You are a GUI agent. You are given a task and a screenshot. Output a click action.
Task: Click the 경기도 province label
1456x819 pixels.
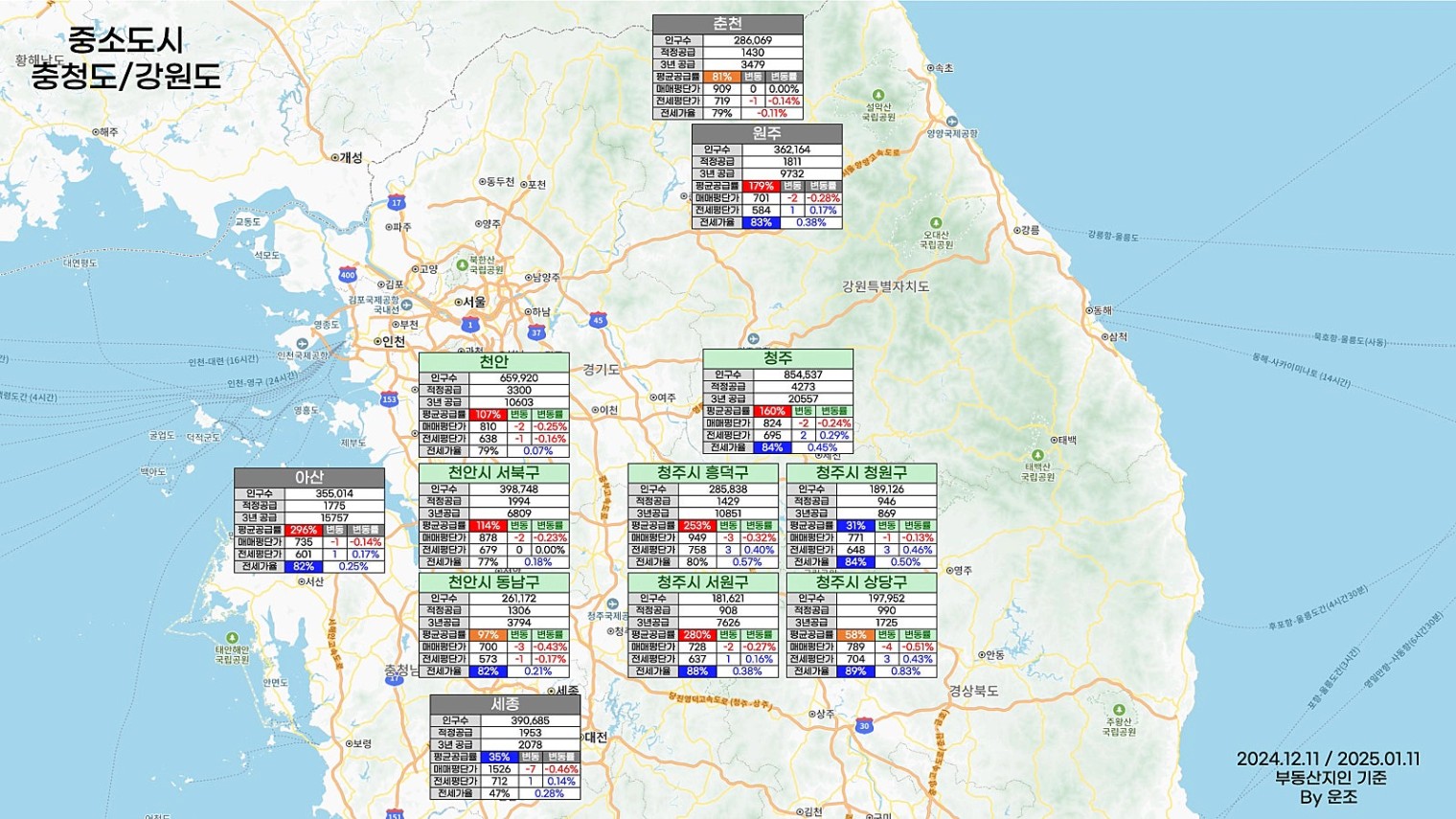pos(601,369)
